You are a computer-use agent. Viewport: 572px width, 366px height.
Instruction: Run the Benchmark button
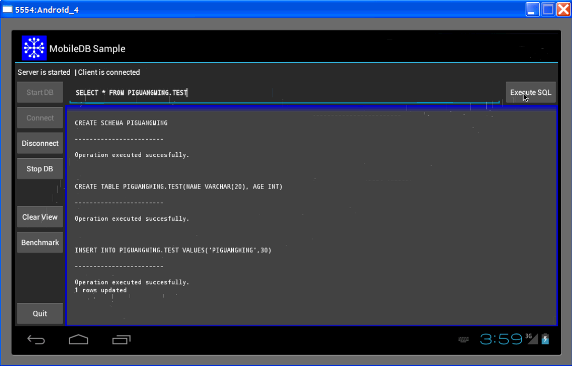[40, 242]
